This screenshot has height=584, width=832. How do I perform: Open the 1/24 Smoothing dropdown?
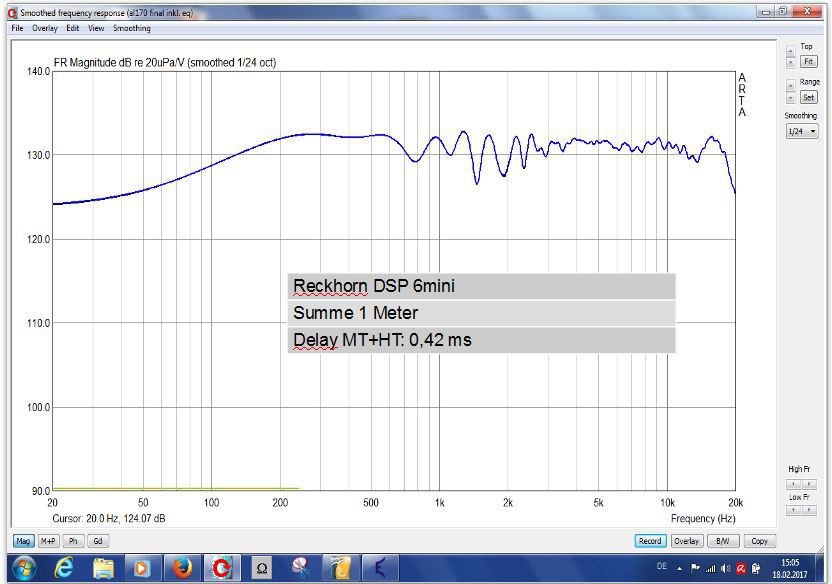click(802, 131)
